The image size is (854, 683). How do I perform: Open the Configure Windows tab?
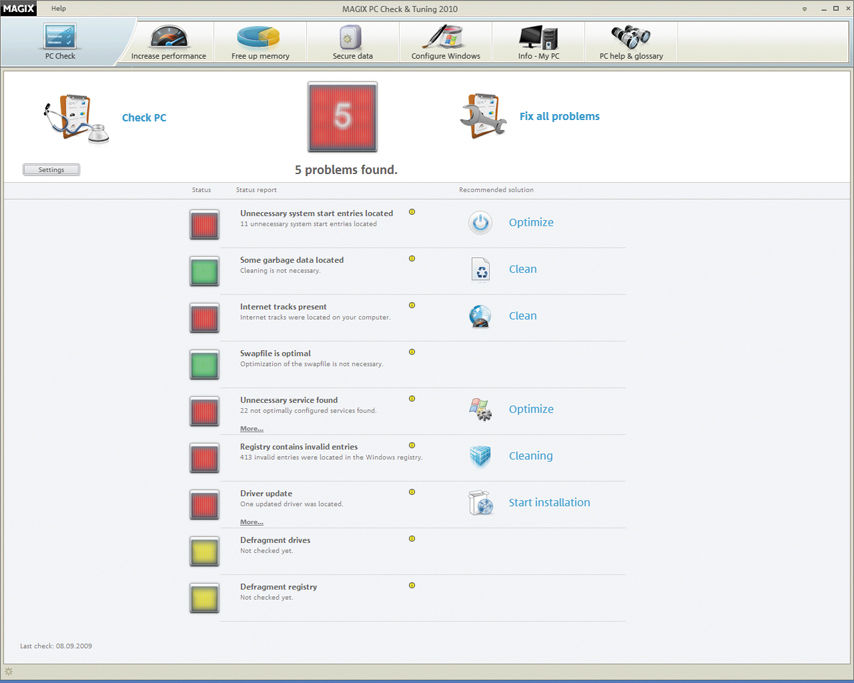point(446,42)
